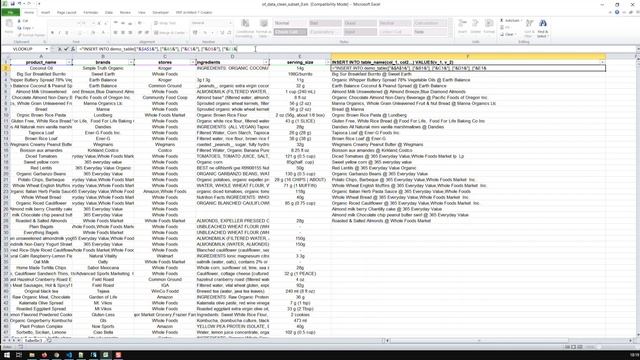
Task: Center the cell text horizontally
Action: coord(123,33)
